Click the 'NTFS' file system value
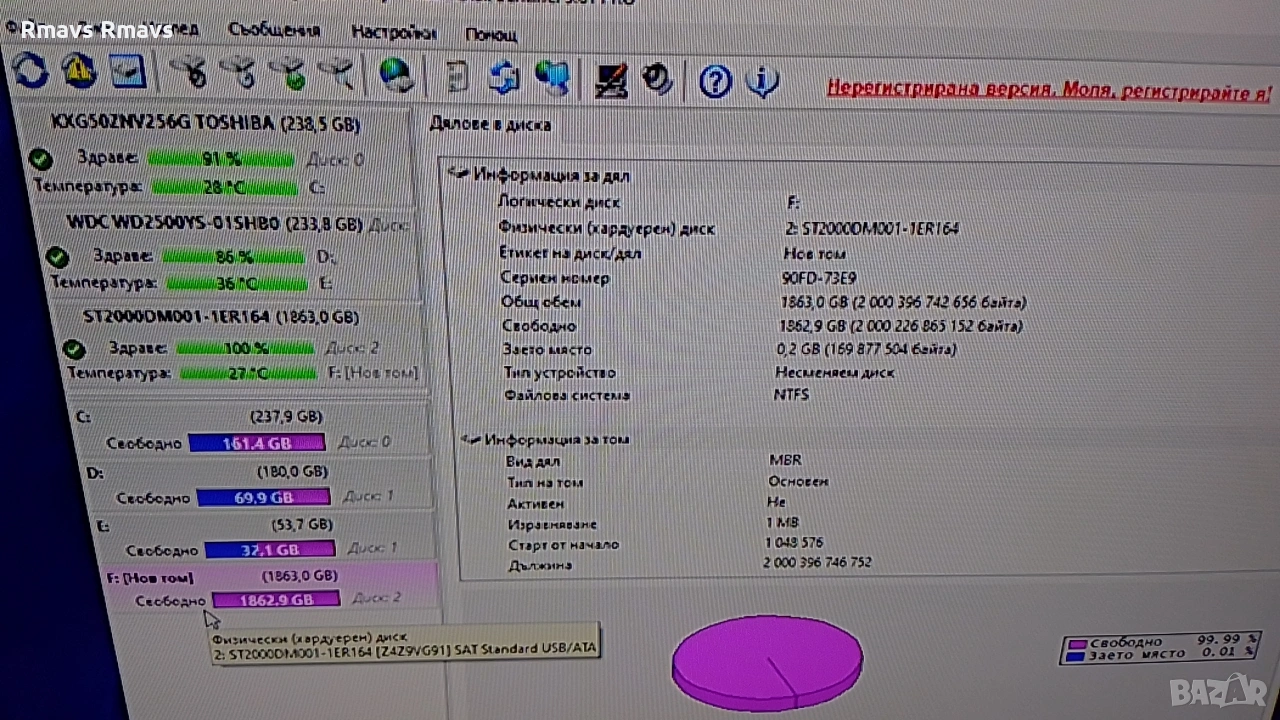Screen dimensions: 1280x720 tap(791, 395)
